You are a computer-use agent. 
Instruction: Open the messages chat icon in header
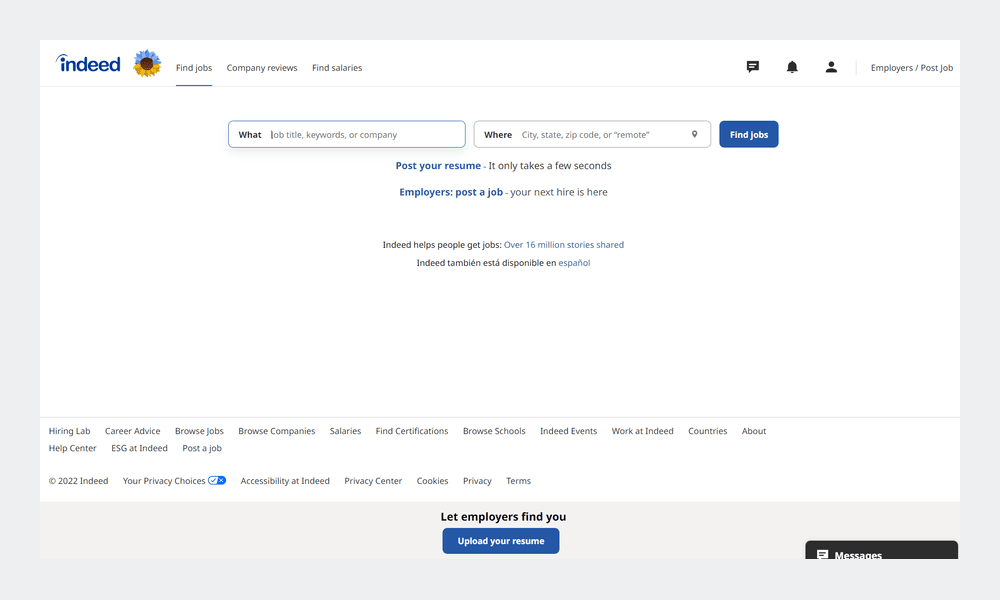point(753,67)
